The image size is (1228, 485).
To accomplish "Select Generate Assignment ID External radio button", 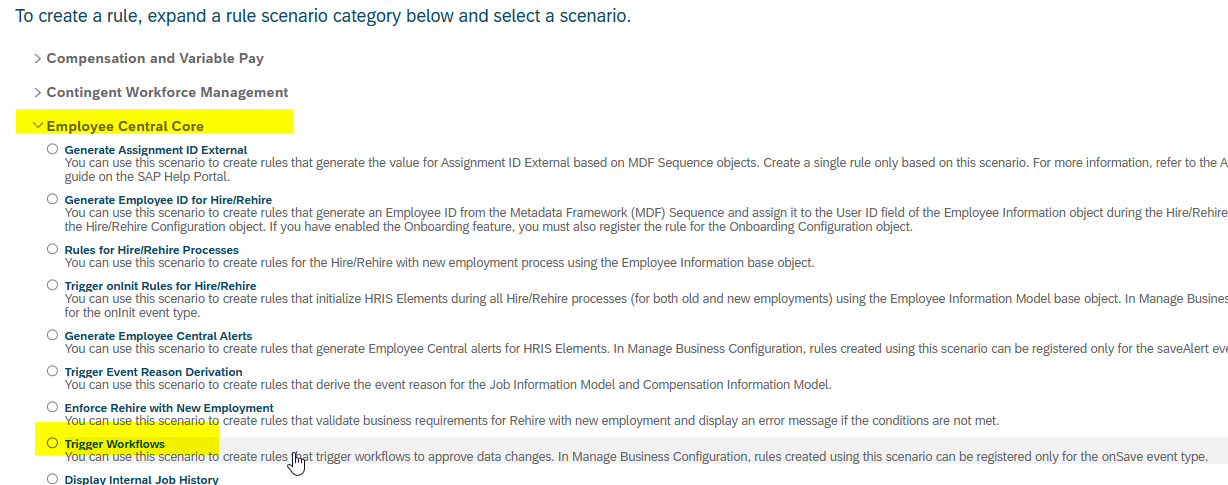I will point(52,149).
